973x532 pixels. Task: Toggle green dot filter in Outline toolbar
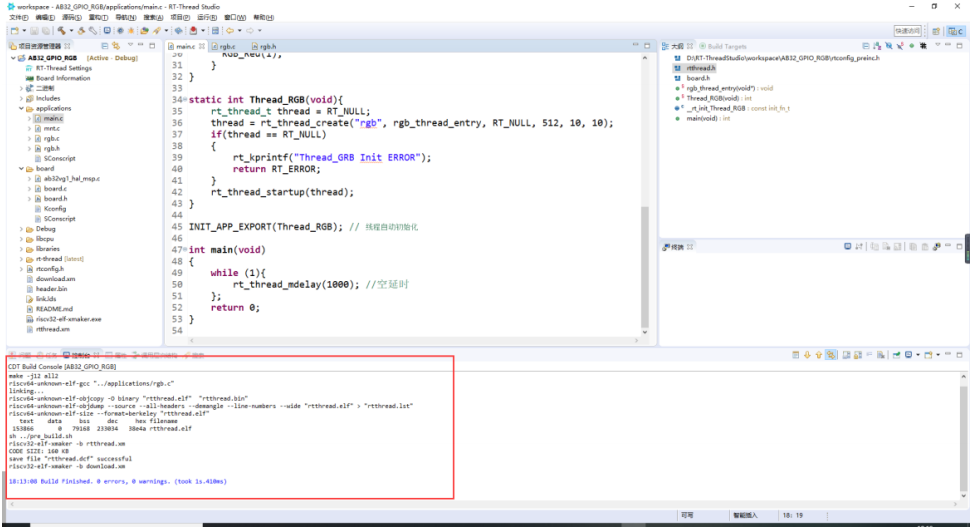pyautogui.click(x=912, y=46)
